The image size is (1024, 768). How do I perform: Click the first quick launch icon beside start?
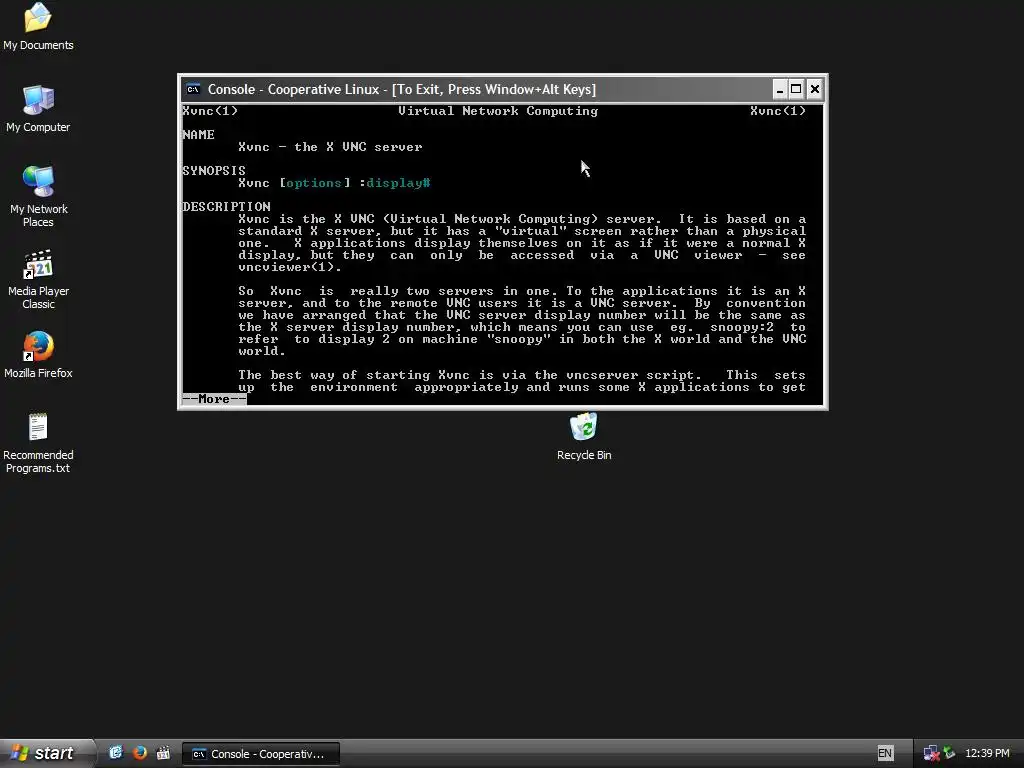tap(116, 753)
